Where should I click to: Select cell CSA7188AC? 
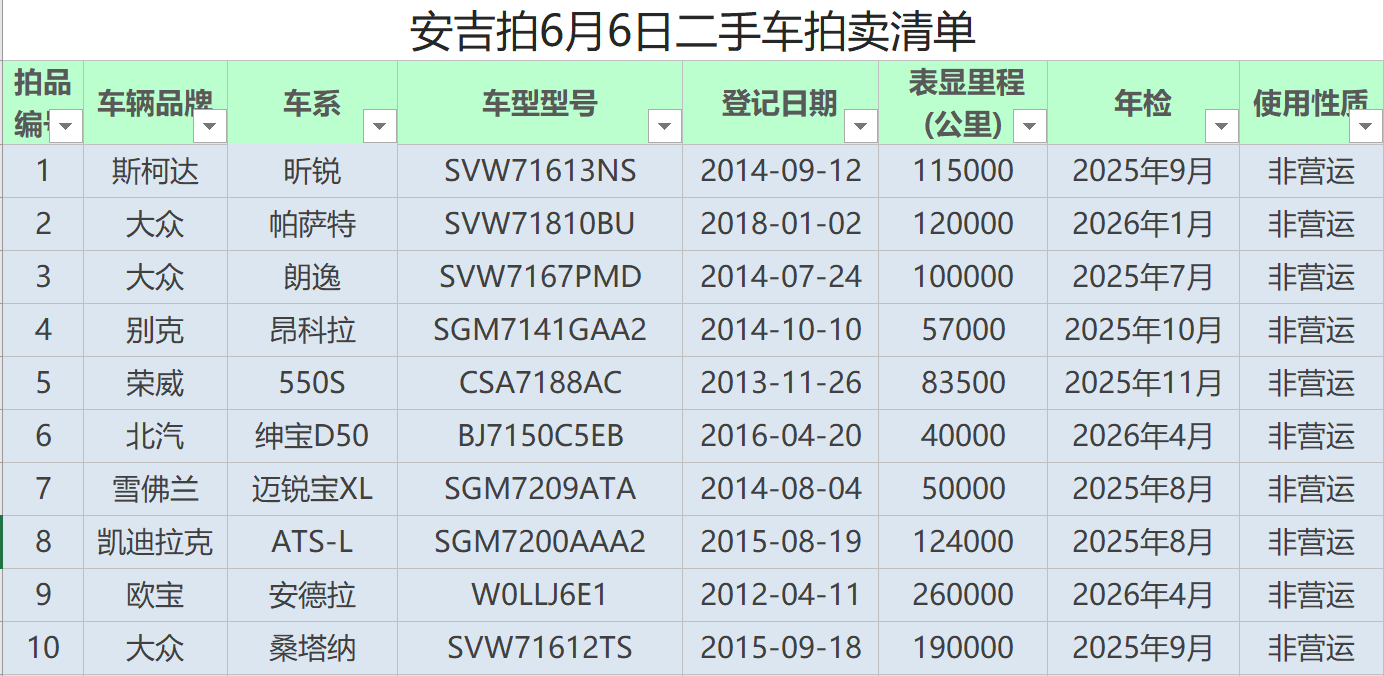[540, 383]
